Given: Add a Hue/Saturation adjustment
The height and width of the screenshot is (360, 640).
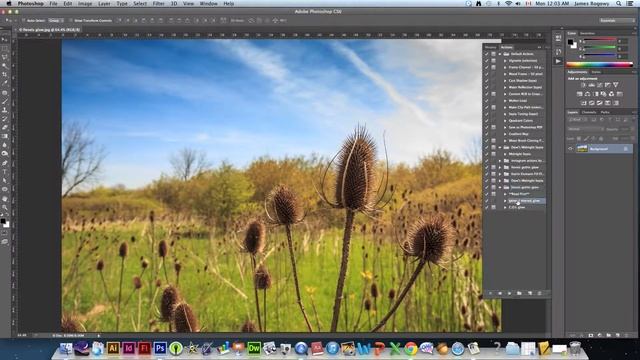Looking at the screenshot, I should pos(580,94).
